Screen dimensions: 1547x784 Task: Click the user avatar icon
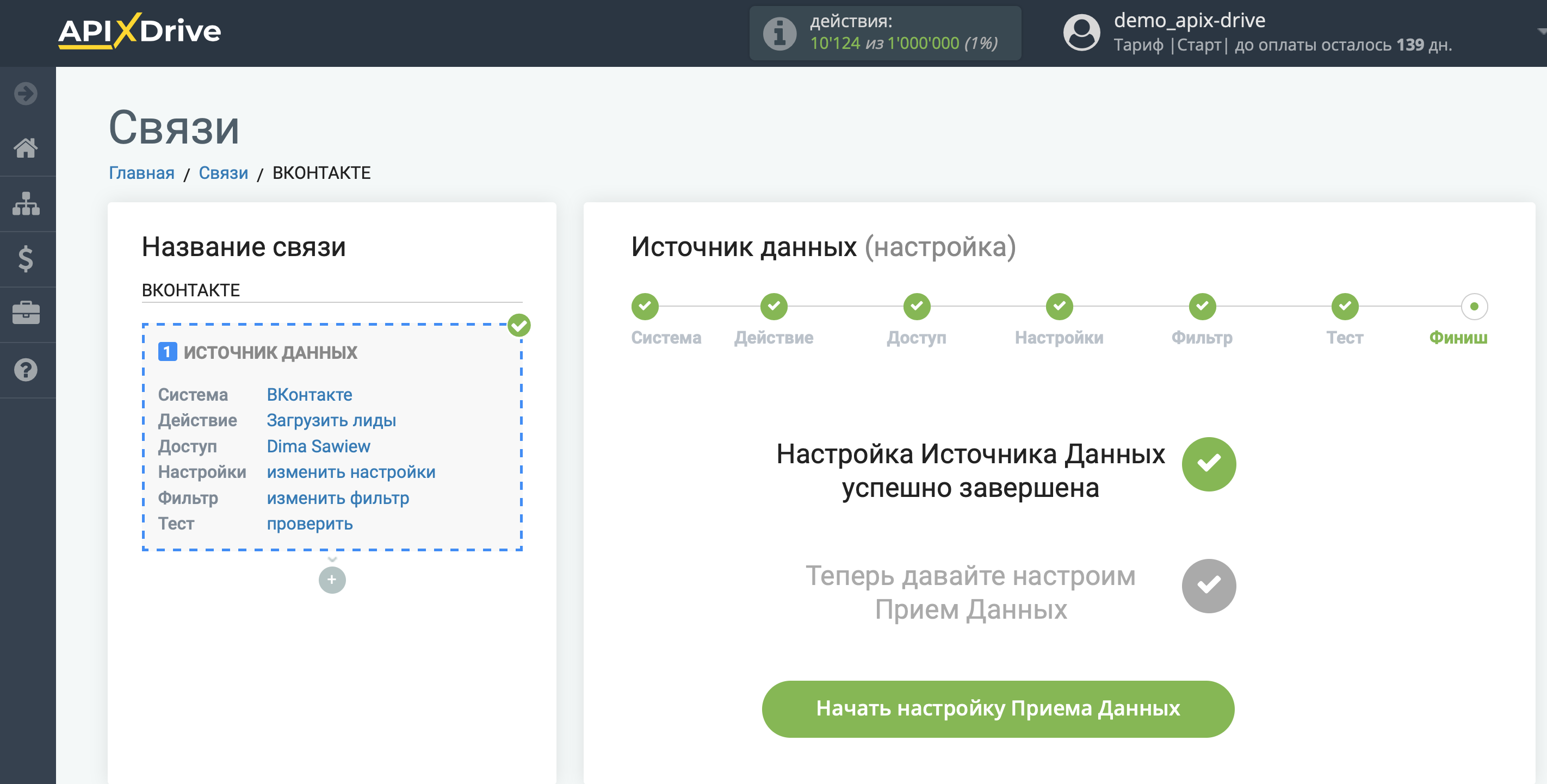[x=1081, y=33]
